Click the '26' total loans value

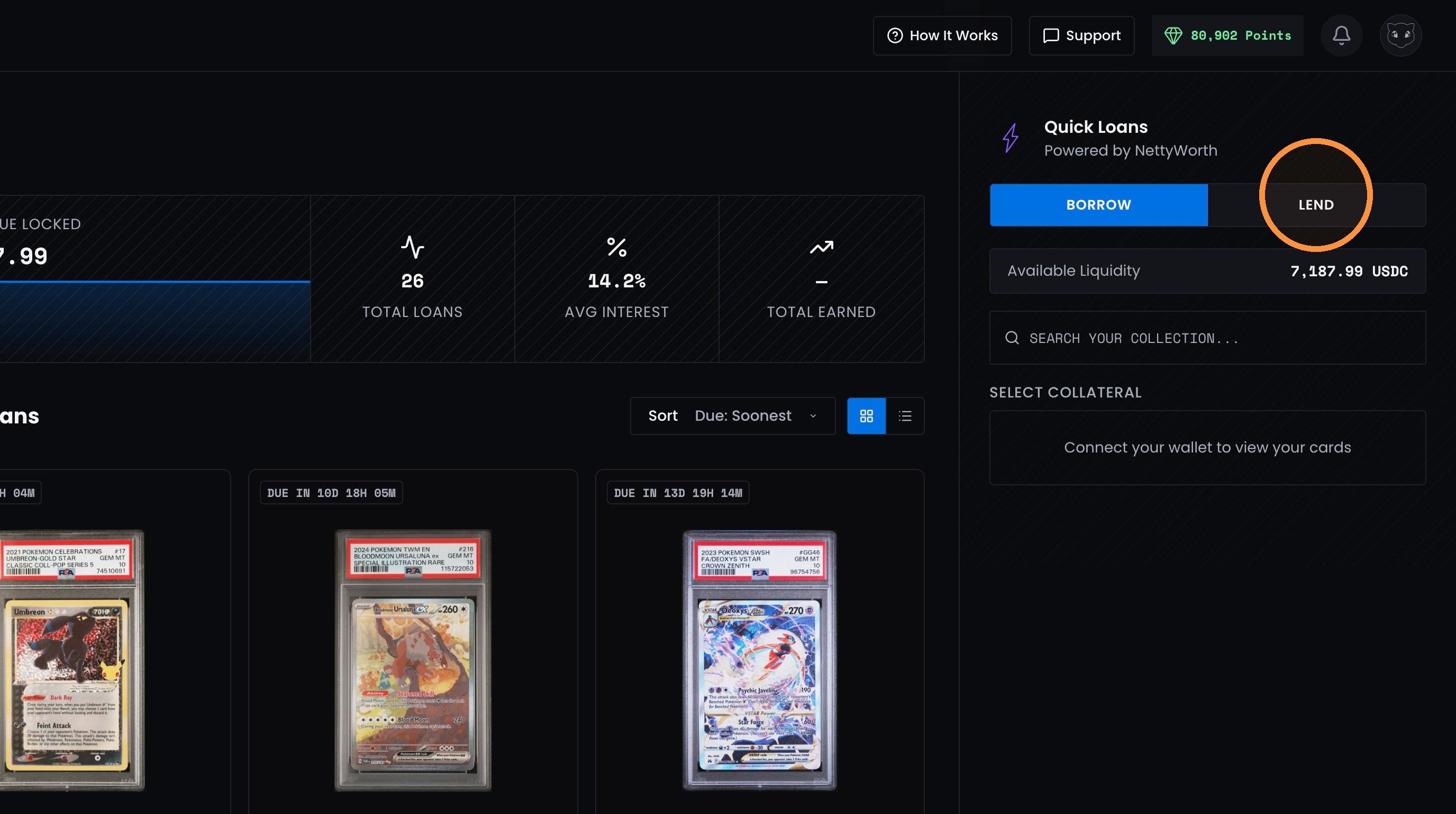click(x=413, y=281)
